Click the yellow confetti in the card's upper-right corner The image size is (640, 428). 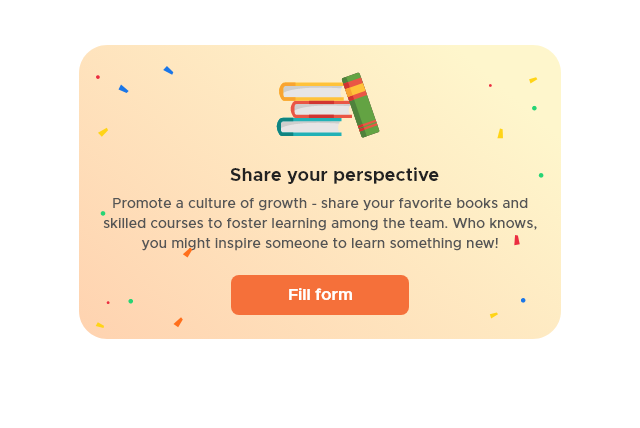[x=533, y=80]
